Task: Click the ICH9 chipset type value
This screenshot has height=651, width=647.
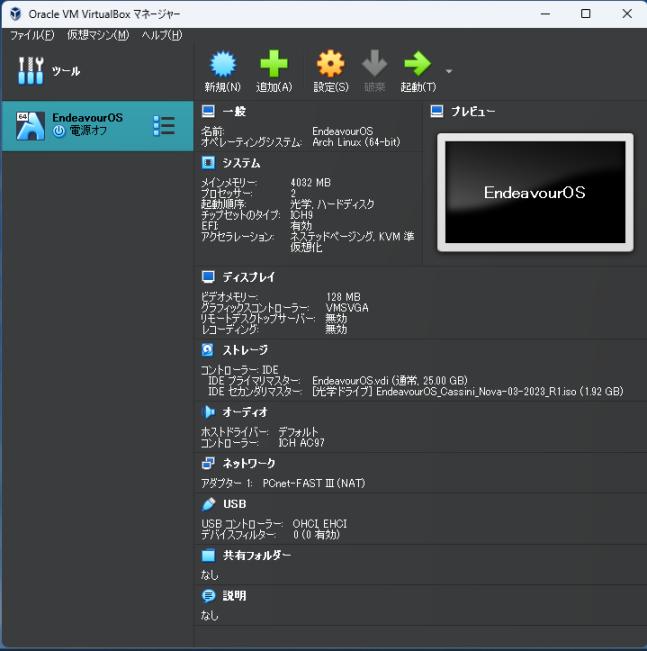Action: 301,215
